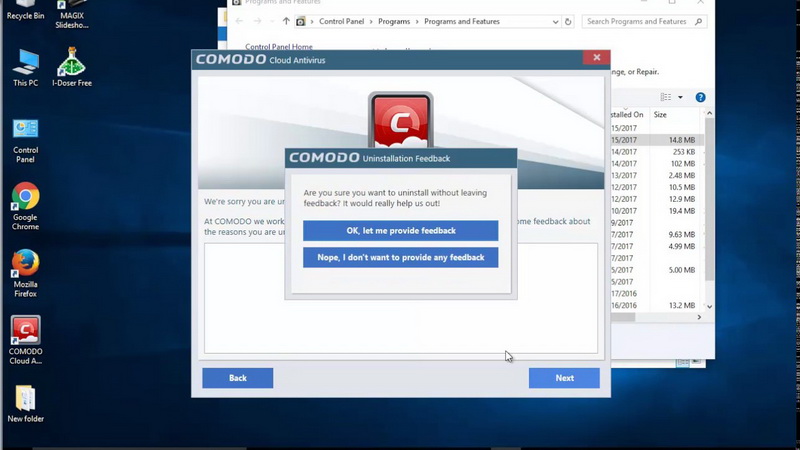Click the Comodo shield logo image

tap(401, 120)
